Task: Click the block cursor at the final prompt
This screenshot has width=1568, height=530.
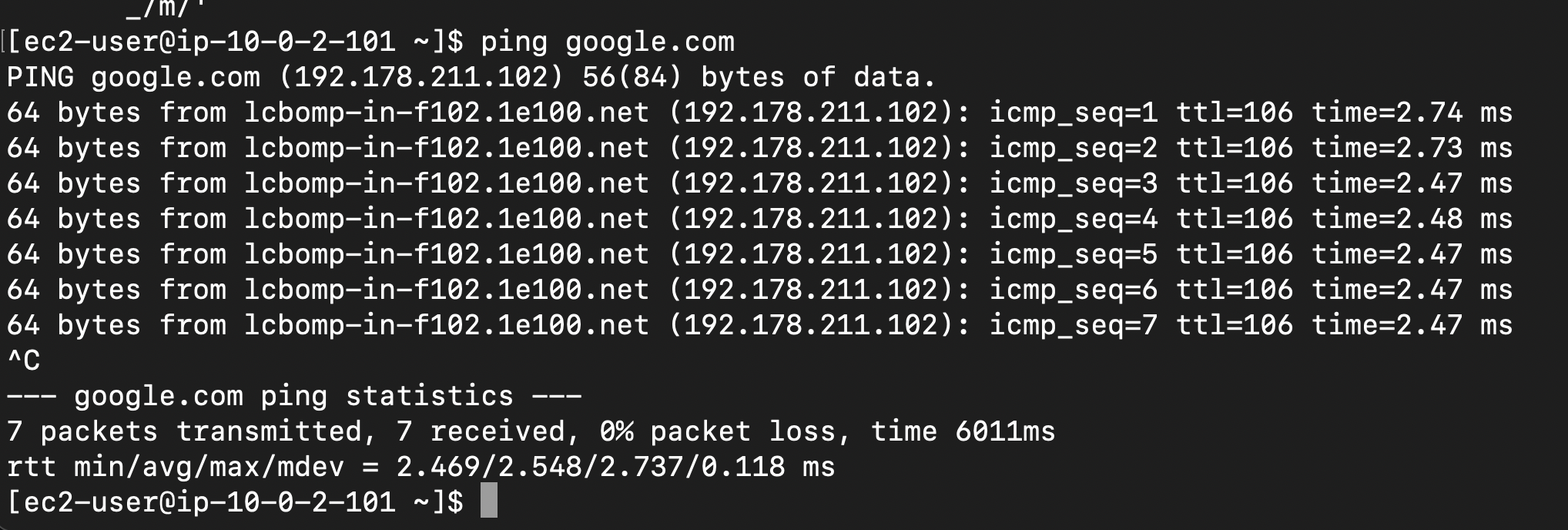Action: (488, 501)
